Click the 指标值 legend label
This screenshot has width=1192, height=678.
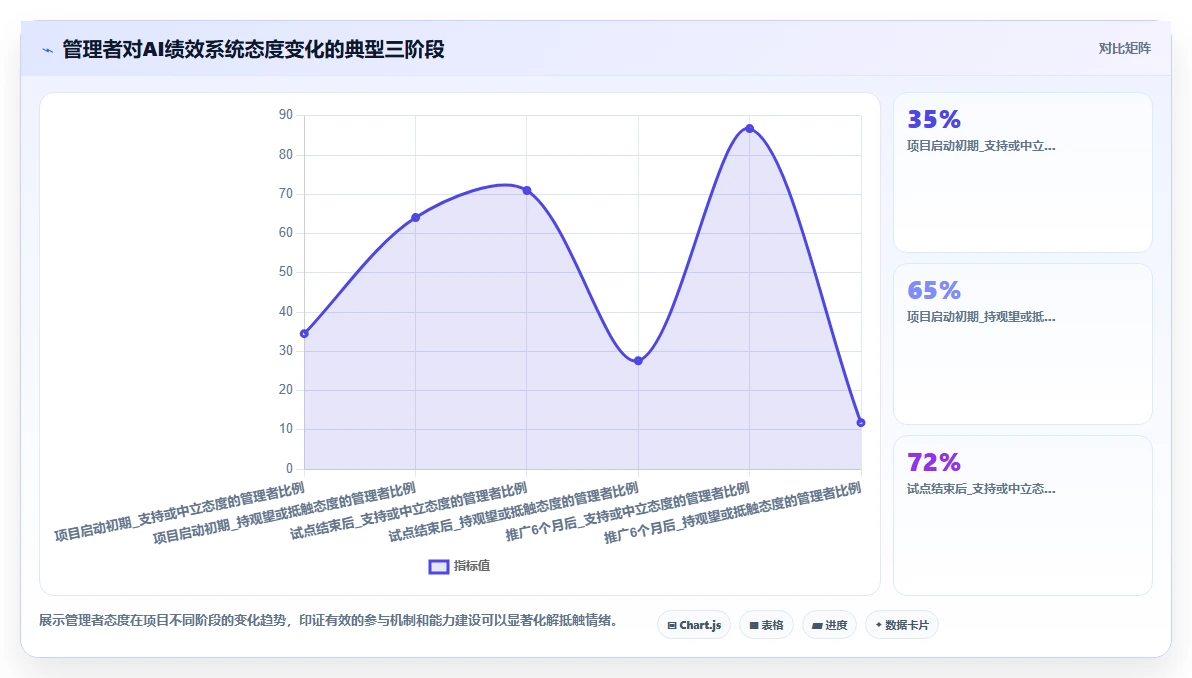pyautogui.click(x=472, y=566)
